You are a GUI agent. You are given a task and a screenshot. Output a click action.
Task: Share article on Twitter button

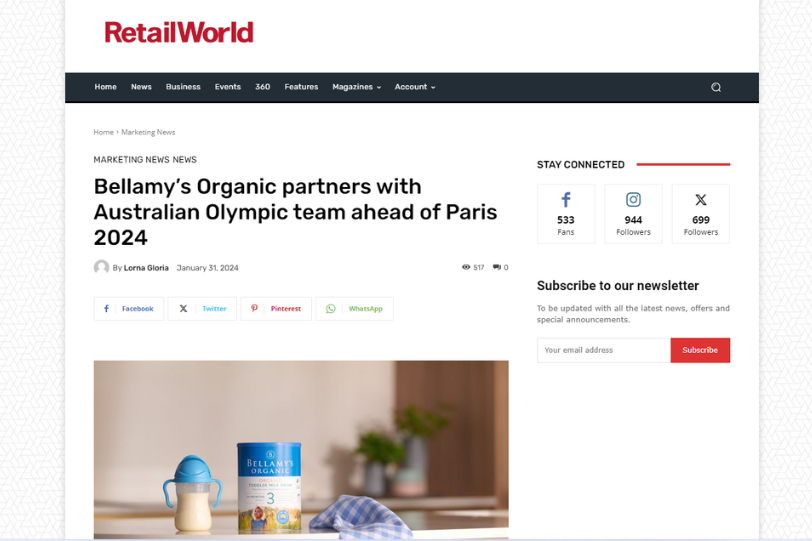(x=202, y=309)
